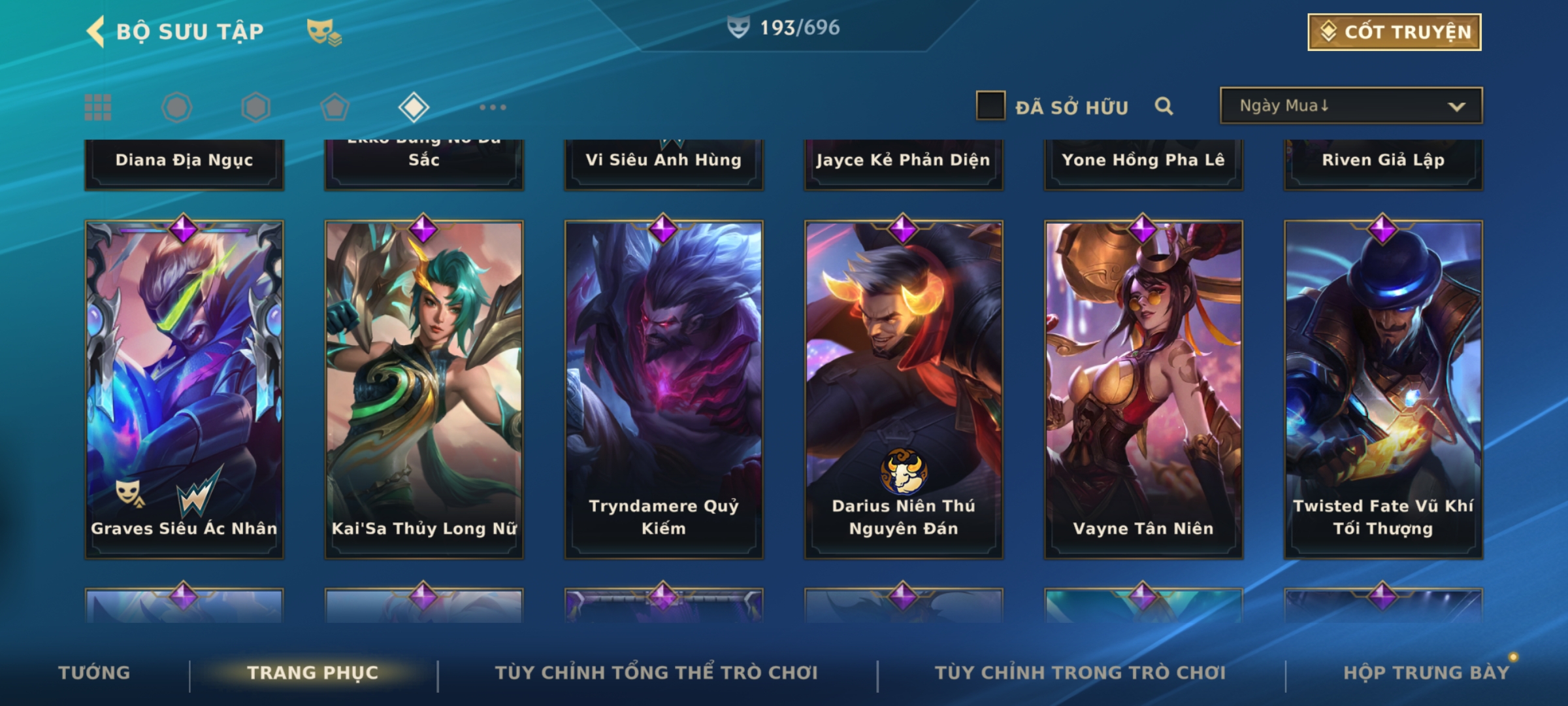Select the grid all-skins filter icon

click(x=98, y=107)
